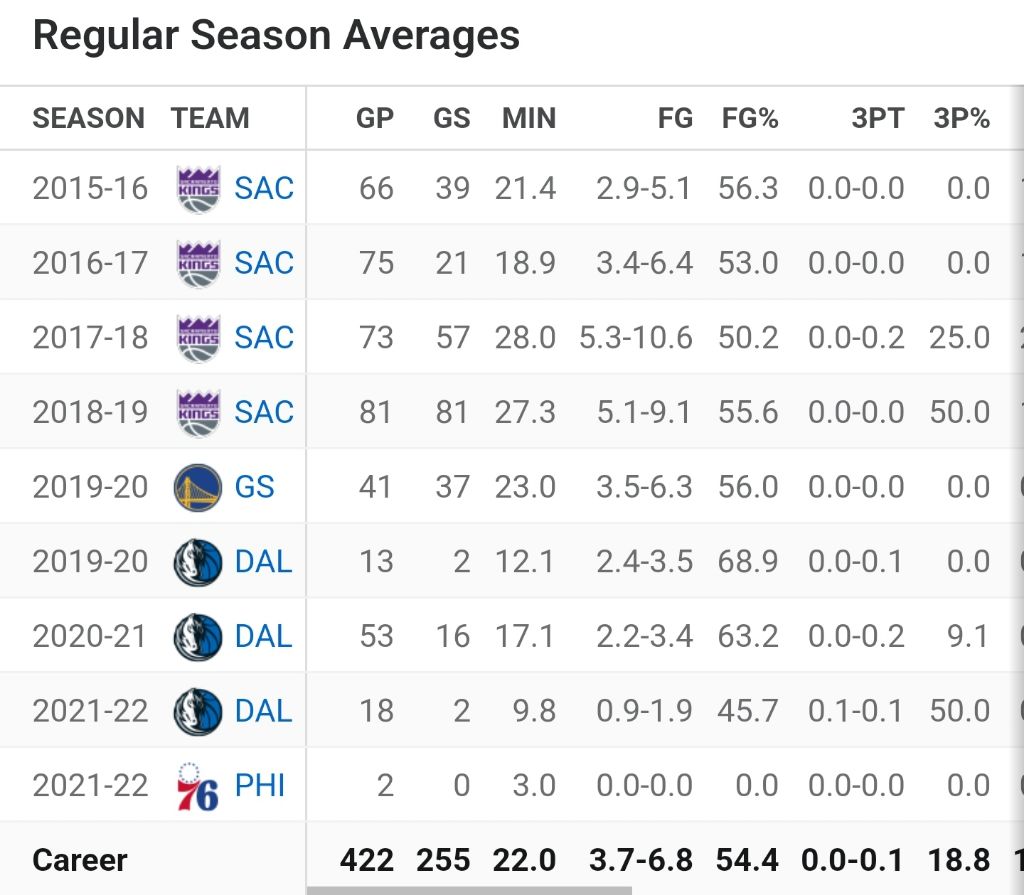
Task: Click the MIN column header
Action: point(528,118)
